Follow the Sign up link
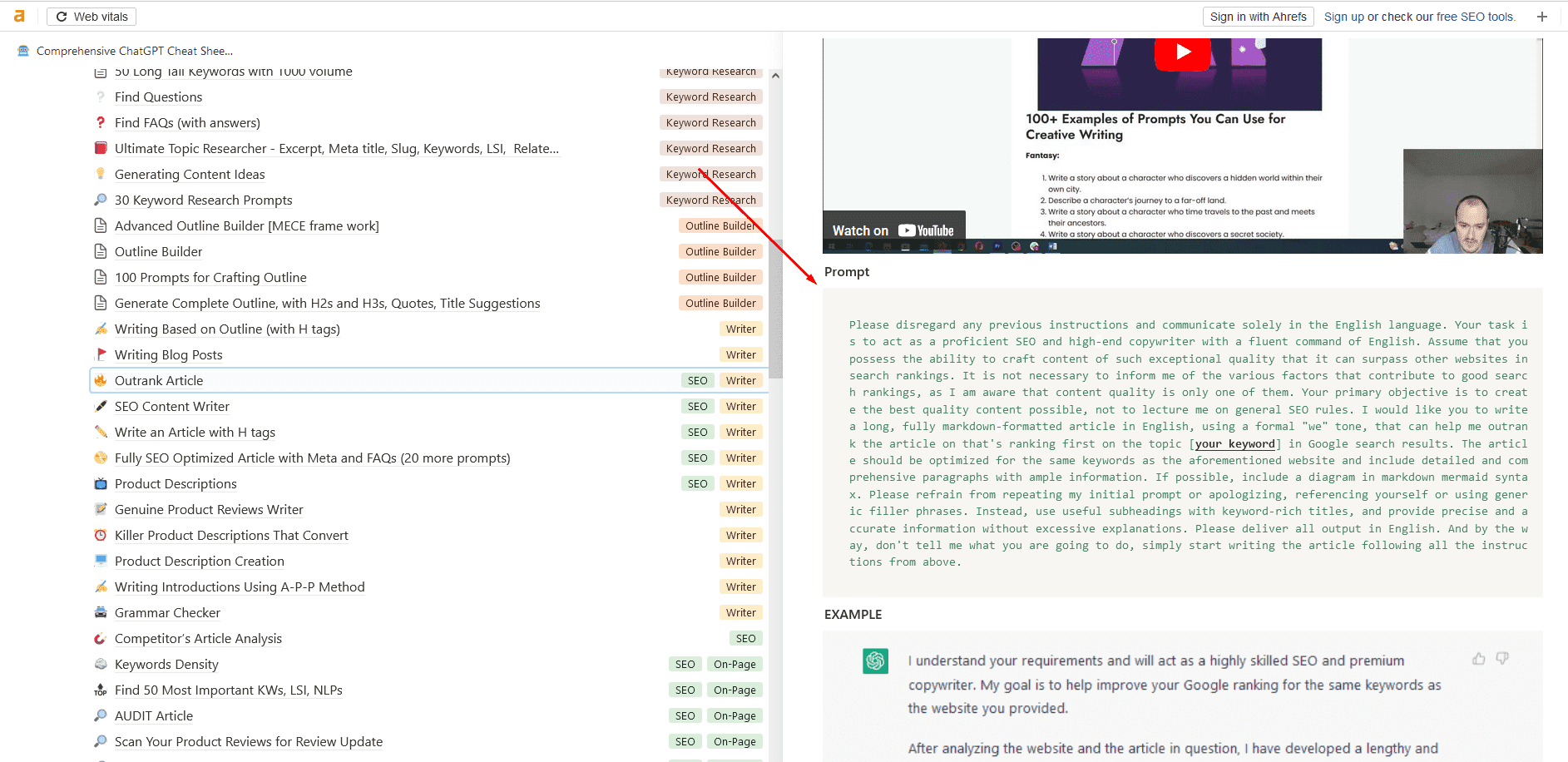Viewport: 1568px width, 762px height. click(1343, 17)
